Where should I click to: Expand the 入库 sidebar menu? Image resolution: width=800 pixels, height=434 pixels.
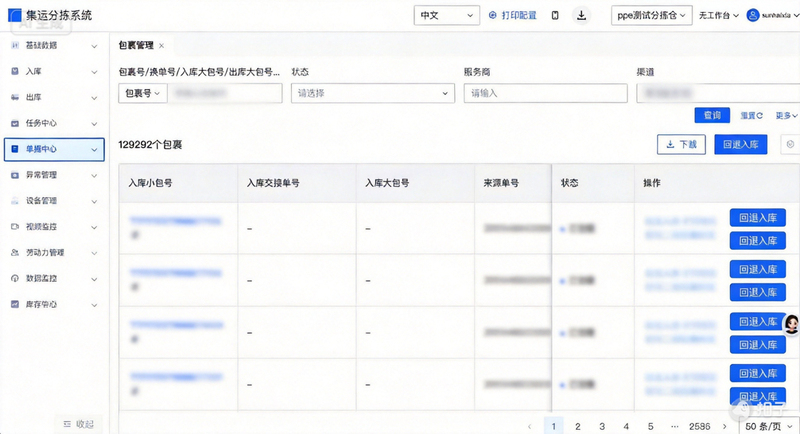[54, 71]
